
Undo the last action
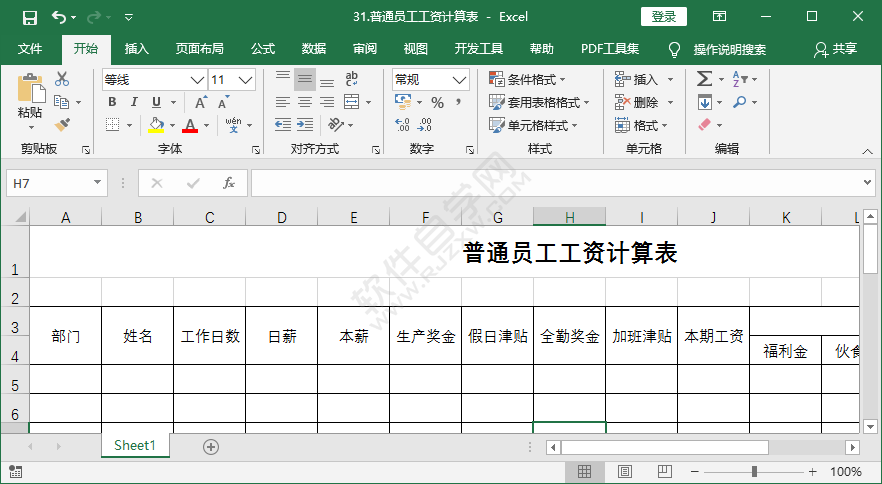pos(59,17)
